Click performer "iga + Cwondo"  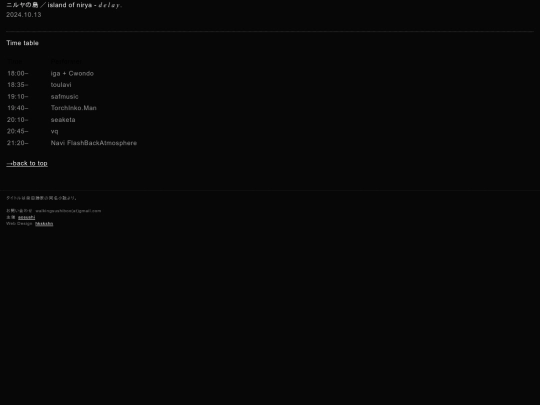(72, 73)
